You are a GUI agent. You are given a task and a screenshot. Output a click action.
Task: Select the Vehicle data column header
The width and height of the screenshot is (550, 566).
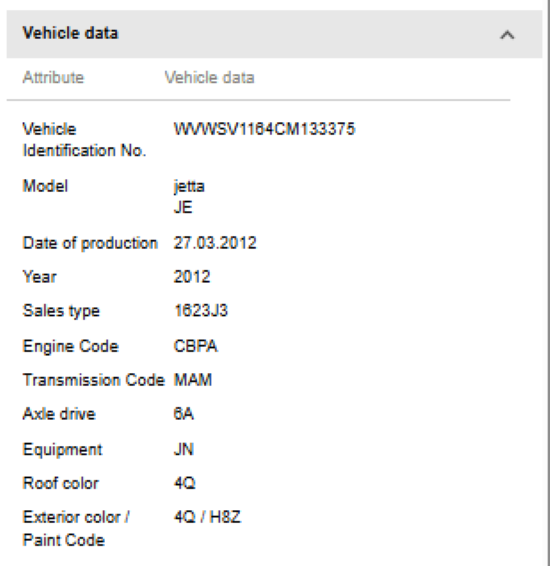[209, 78]
